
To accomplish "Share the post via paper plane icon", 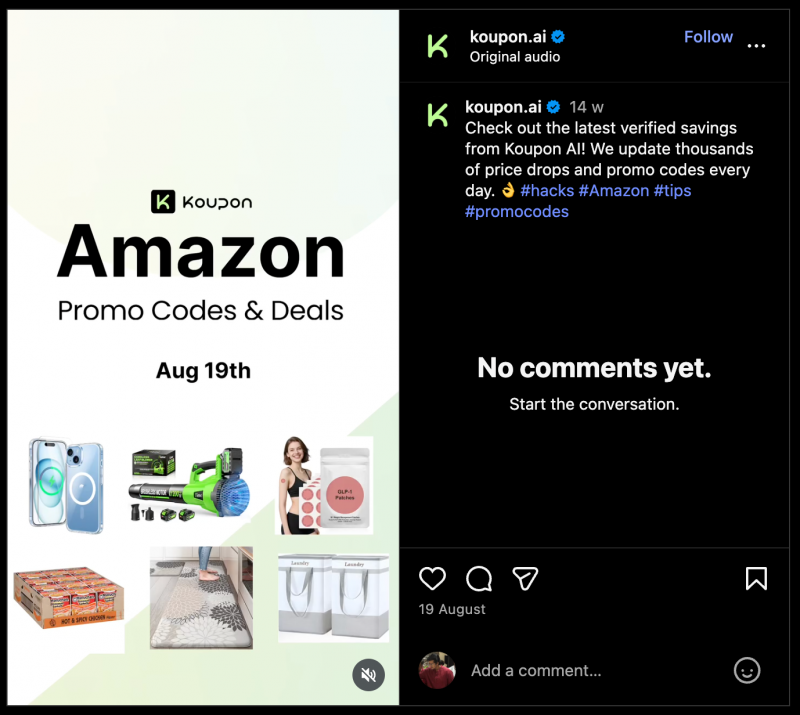I will click(525, 579).
